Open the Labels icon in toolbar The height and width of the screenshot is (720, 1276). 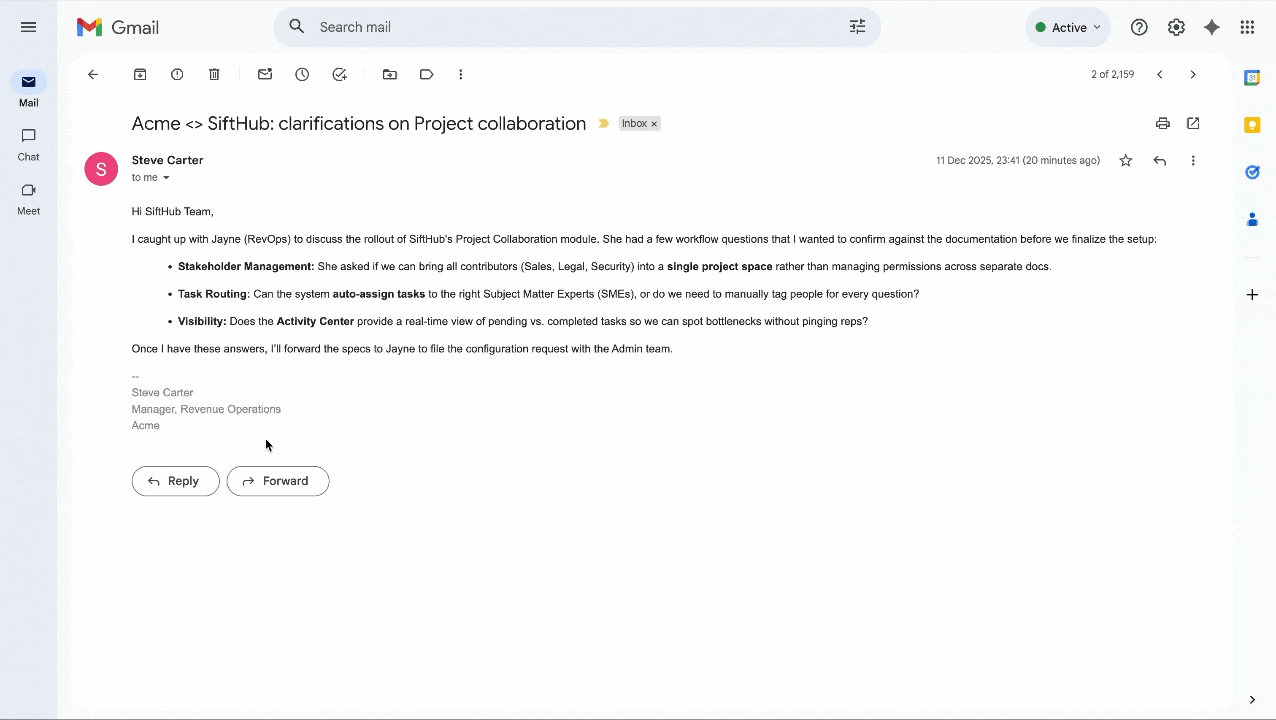point(427,75)
